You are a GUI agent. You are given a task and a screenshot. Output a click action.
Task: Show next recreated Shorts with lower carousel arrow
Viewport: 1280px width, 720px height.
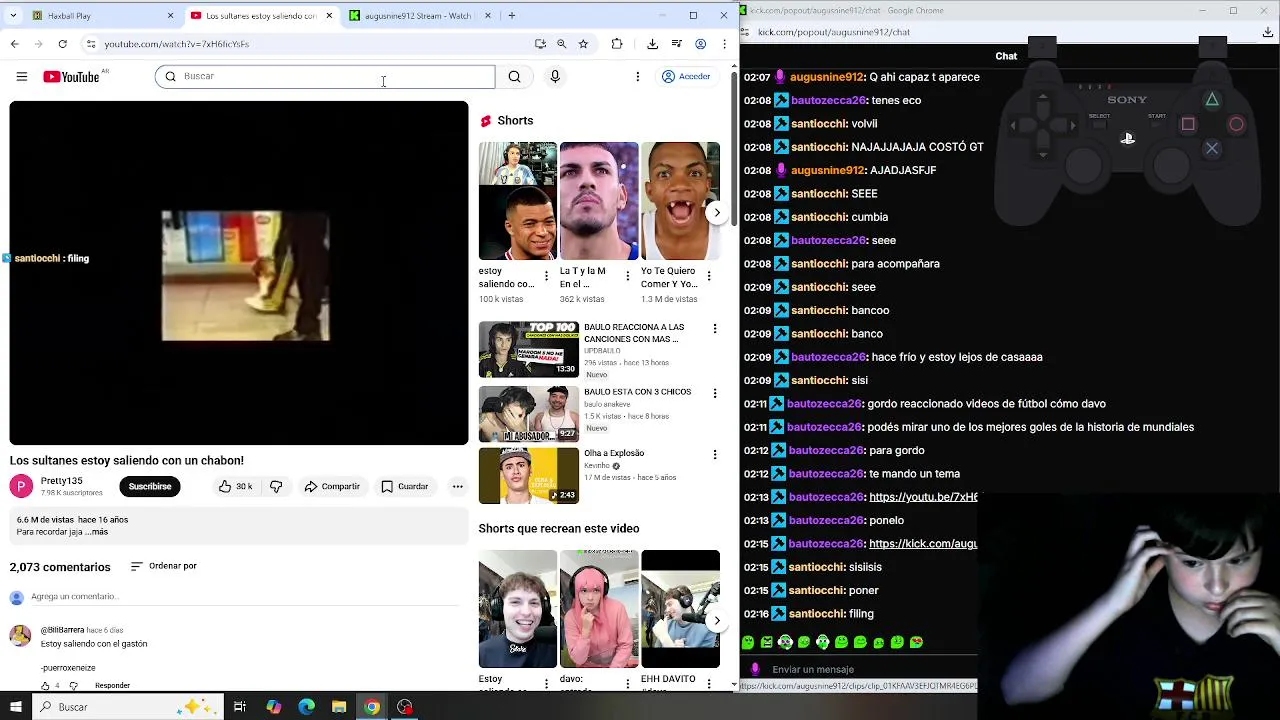pyautogui.click(x=717, y=621)
